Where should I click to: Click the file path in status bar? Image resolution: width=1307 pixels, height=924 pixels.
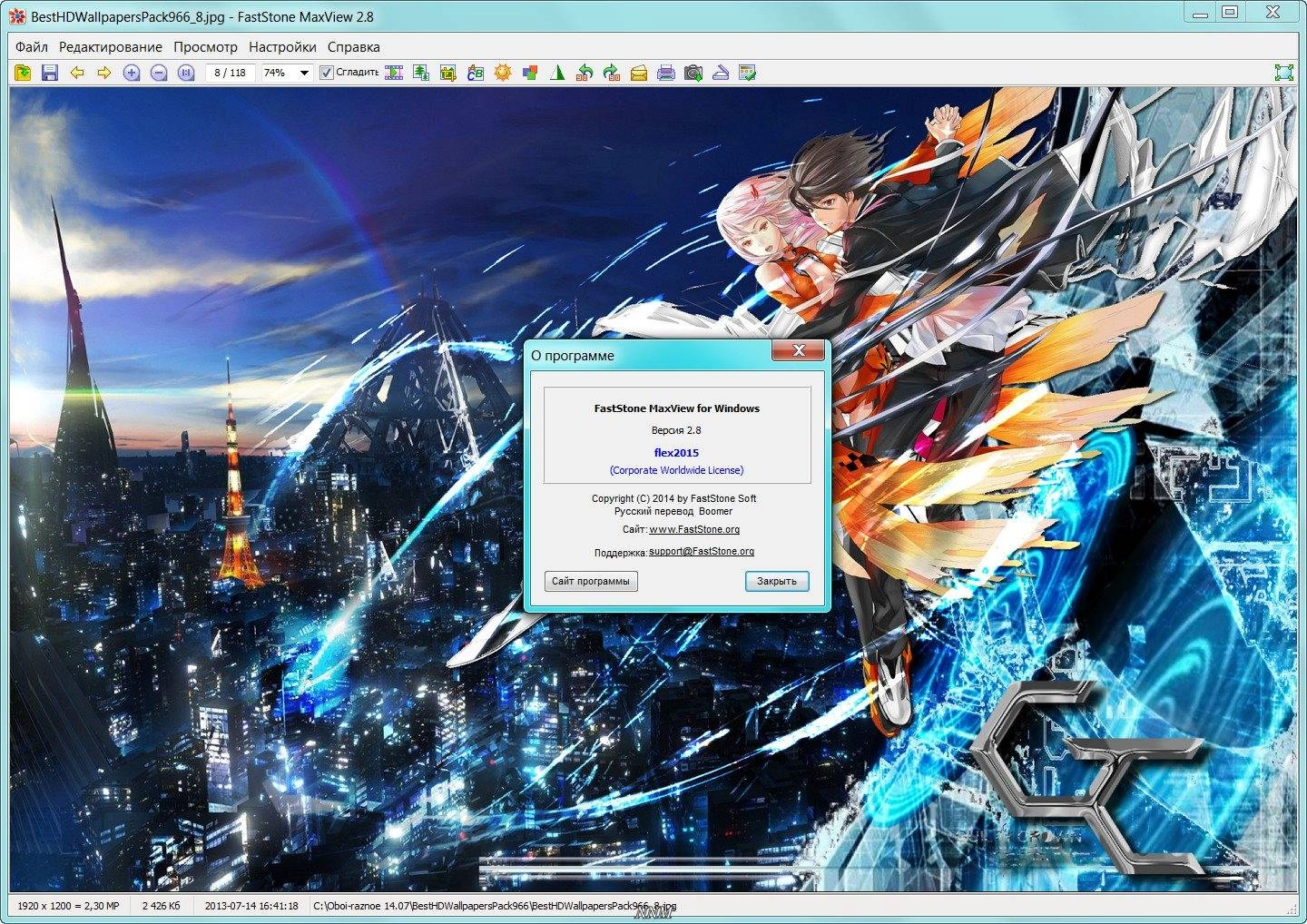tap(496, 906)
